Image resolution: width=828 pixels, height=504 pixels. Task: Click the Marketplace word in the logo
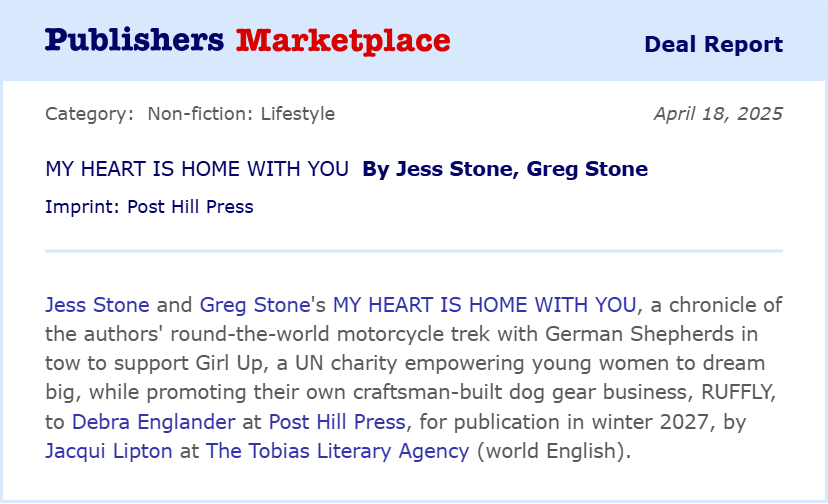[x=343, y=41]
